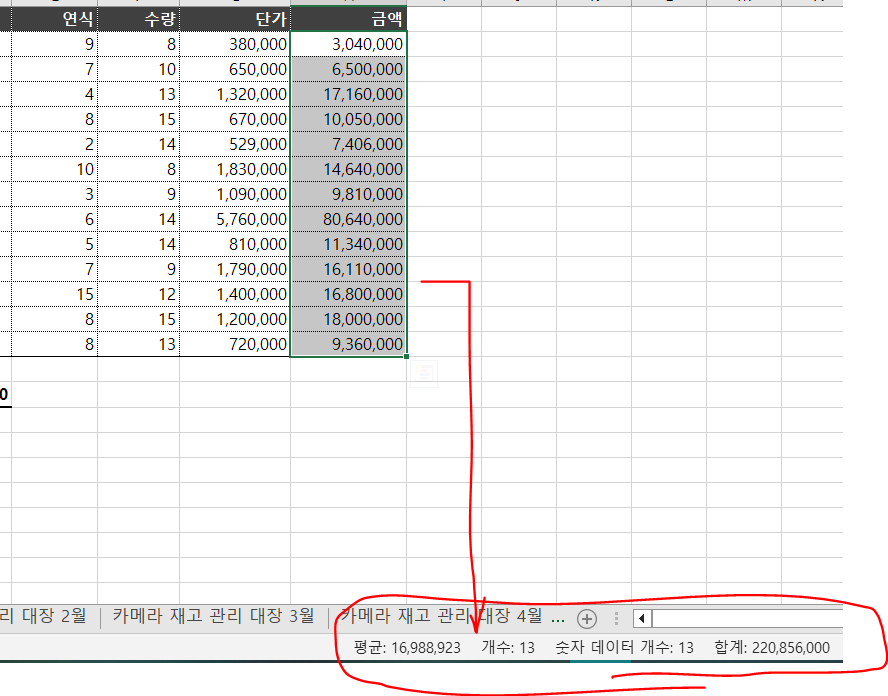Select 연식 cell 5 in the 810,000 row
This screenshot has height=696, width=888.
pyautogui.click(x=54, y=244)
